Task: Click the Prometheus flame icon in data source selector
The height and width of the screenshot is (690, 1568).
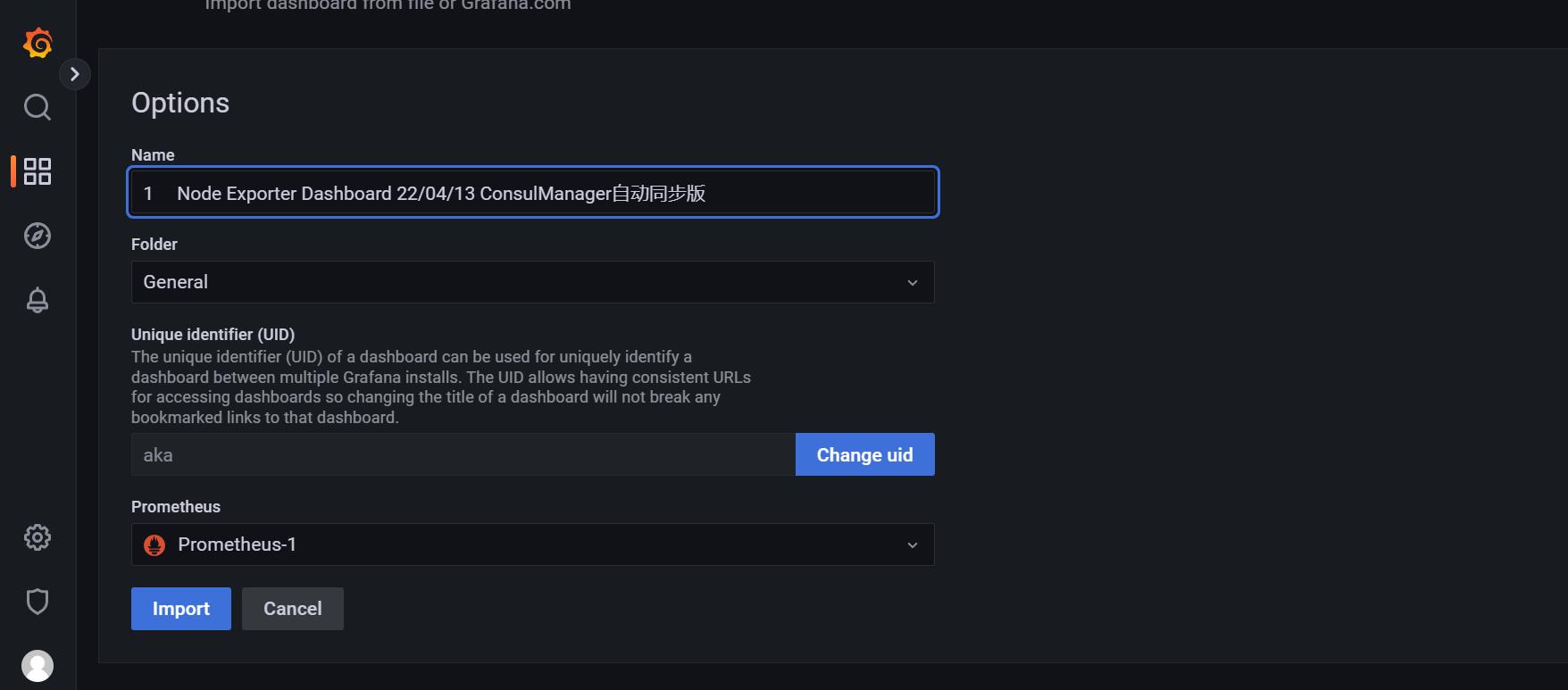Action: [x=154, y=545]
